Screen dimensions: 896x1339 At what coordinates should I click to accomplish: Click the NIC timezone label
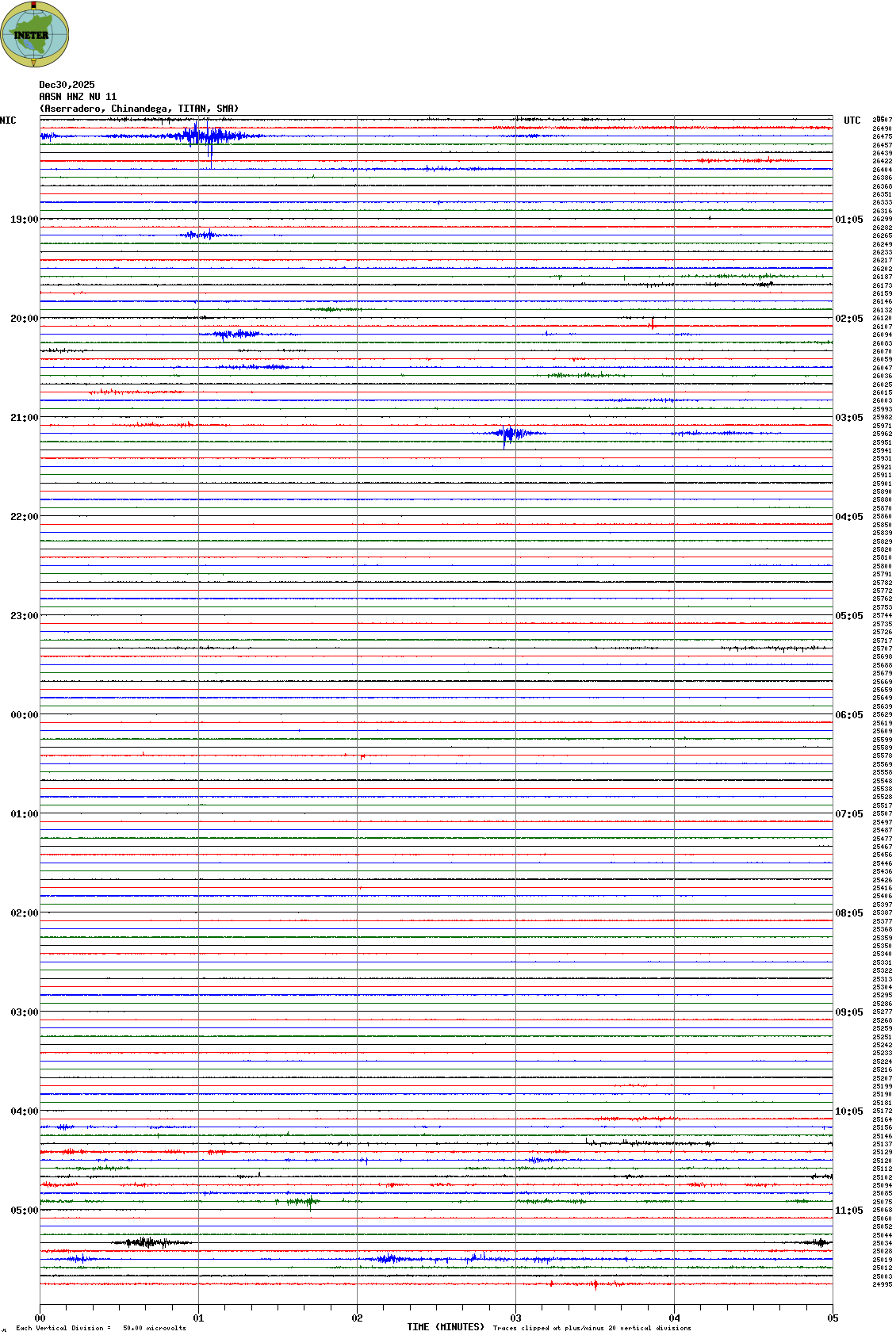pos(8,121)
